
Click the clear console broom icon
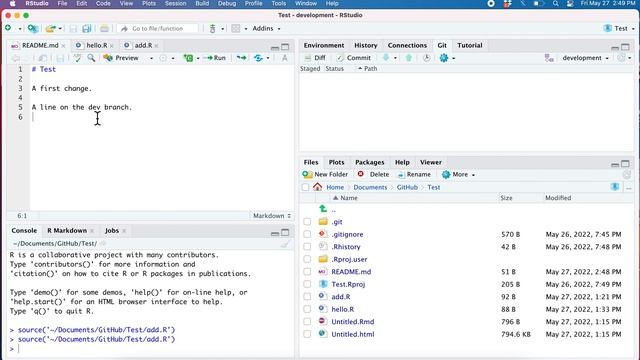point(285,244)
